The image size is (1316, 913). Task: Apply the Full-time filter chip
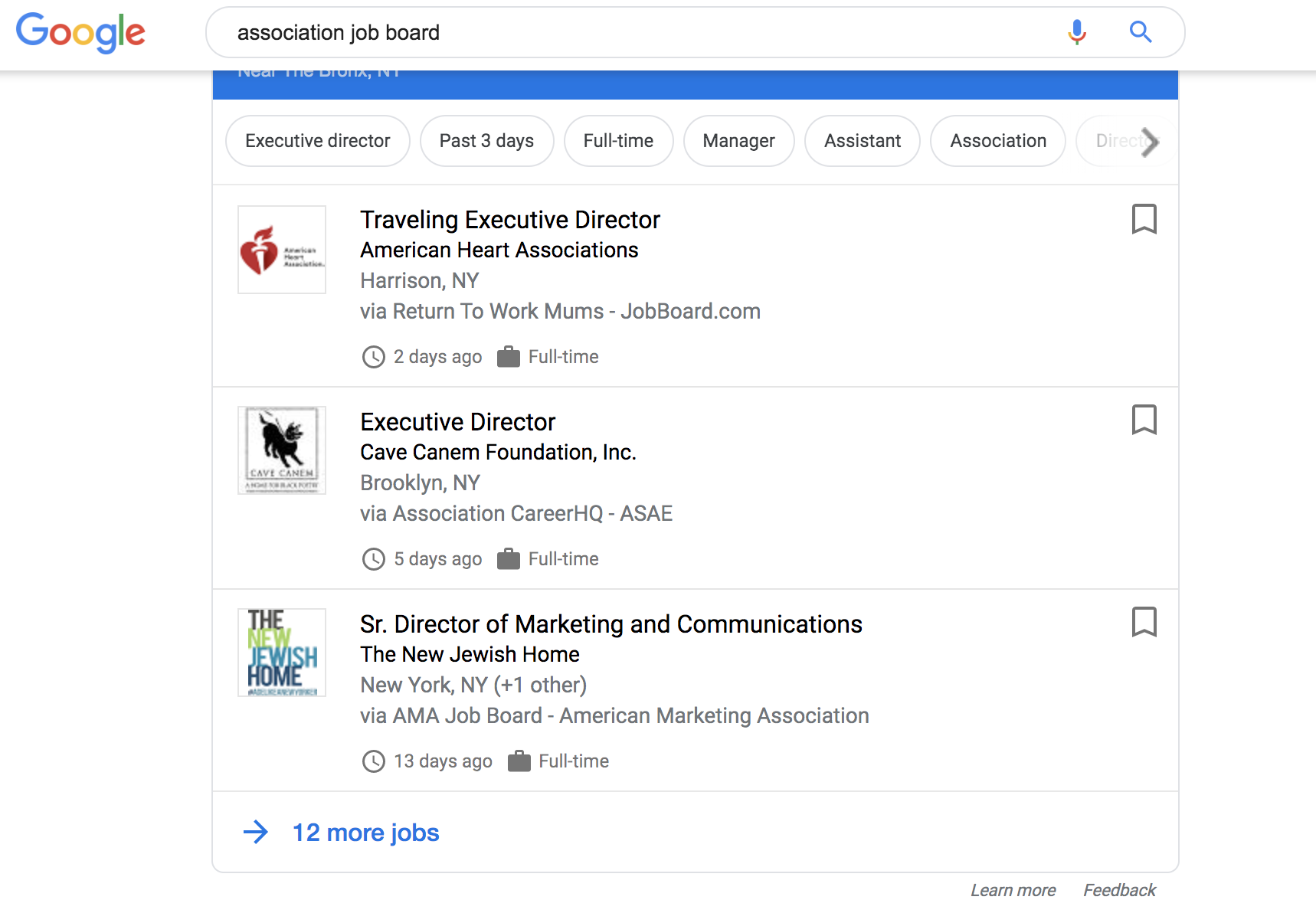coord(618,141)
